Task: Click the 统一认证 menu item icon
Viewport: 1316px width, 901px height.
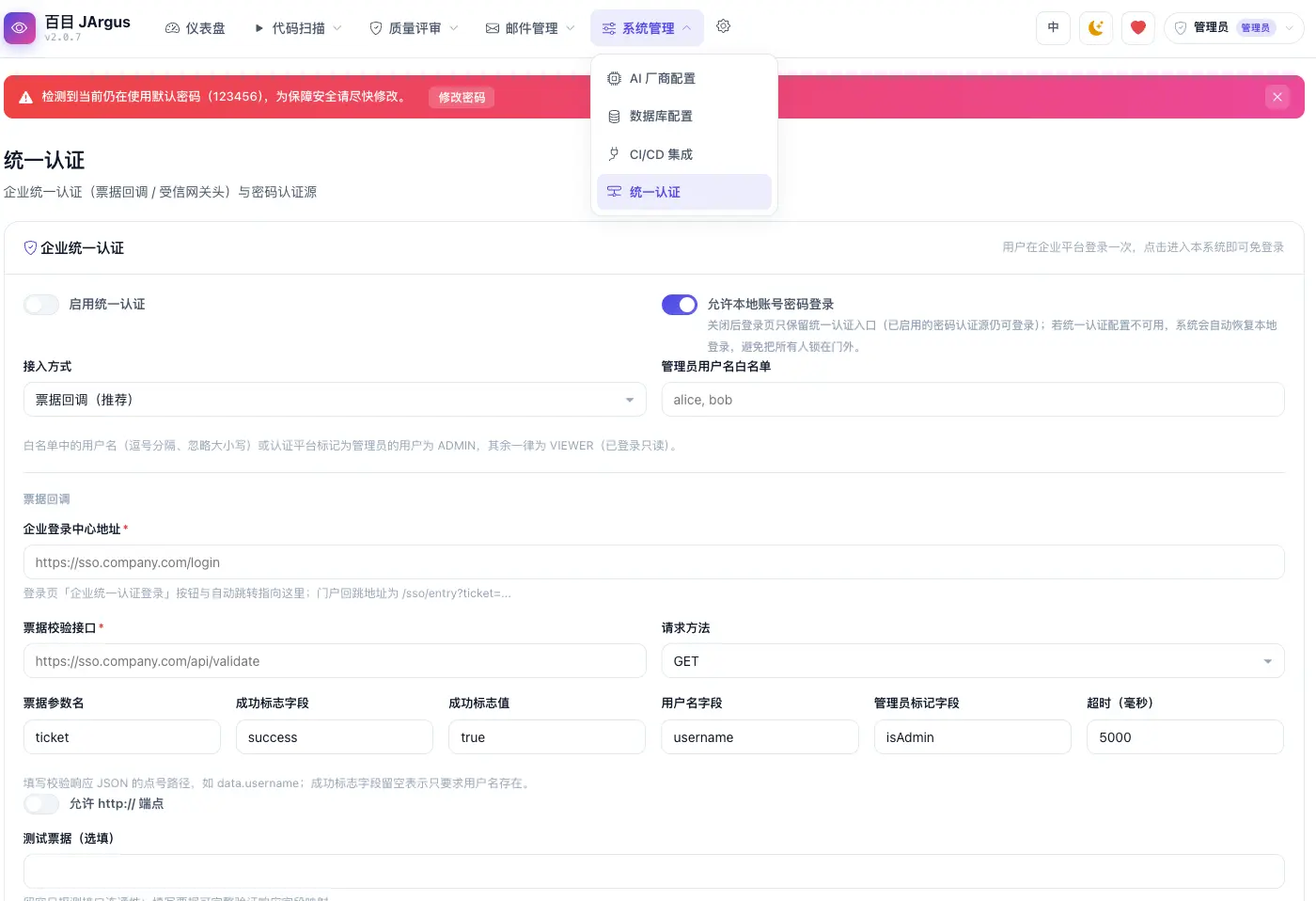Action: pyautogui.click(x=614, y=192)
